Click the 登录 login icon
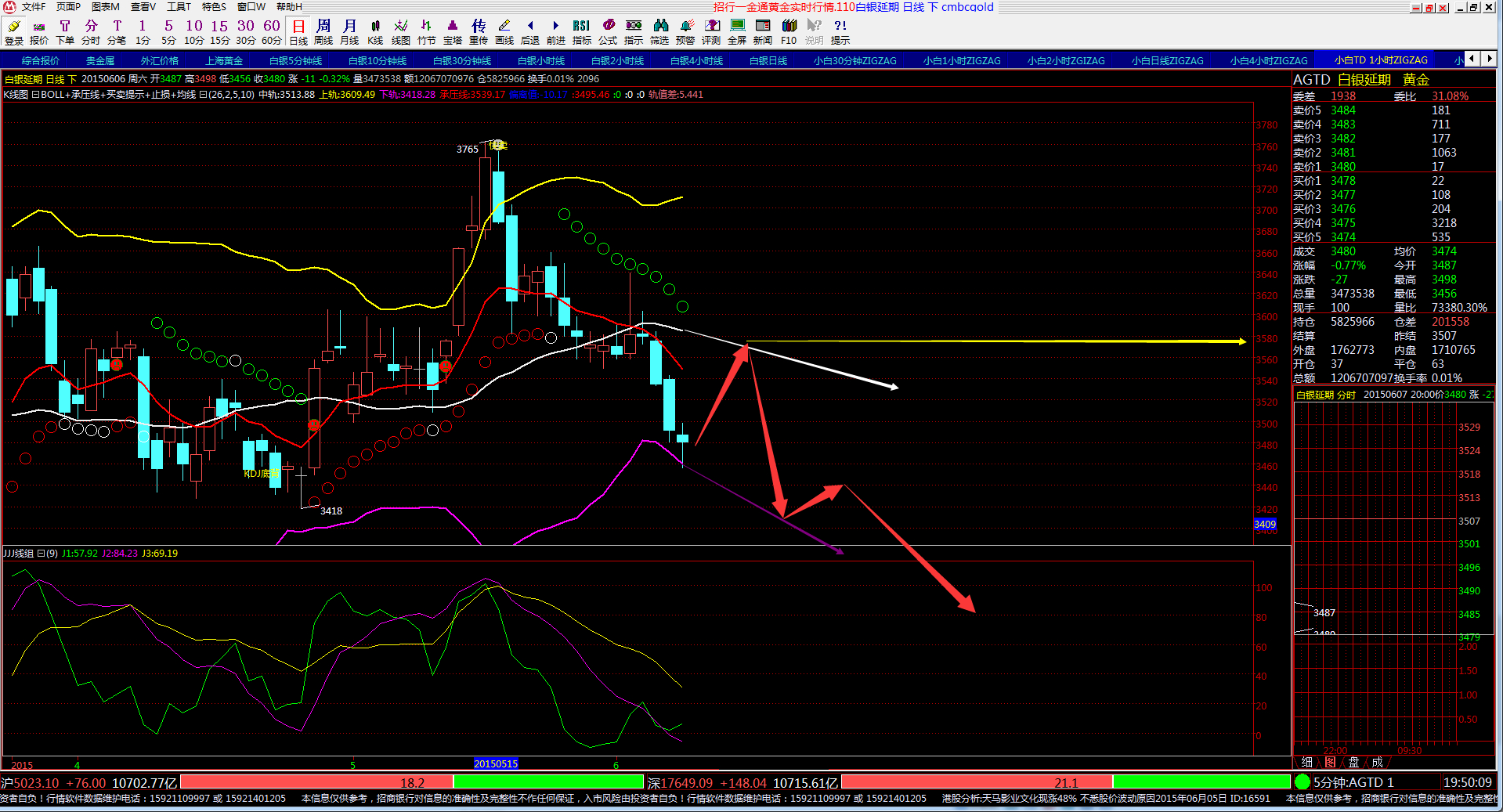 [14, 32]
